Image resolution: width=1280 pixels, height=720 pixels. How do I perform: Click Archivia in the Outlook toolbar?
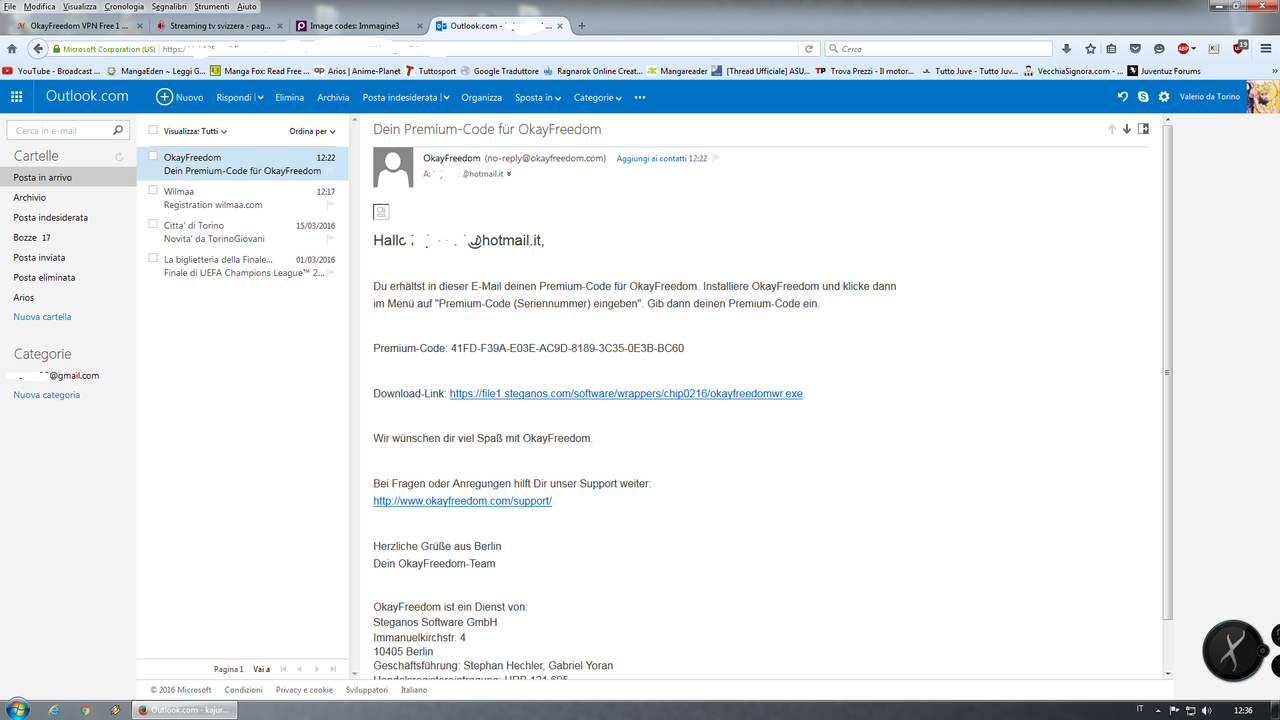333,98
